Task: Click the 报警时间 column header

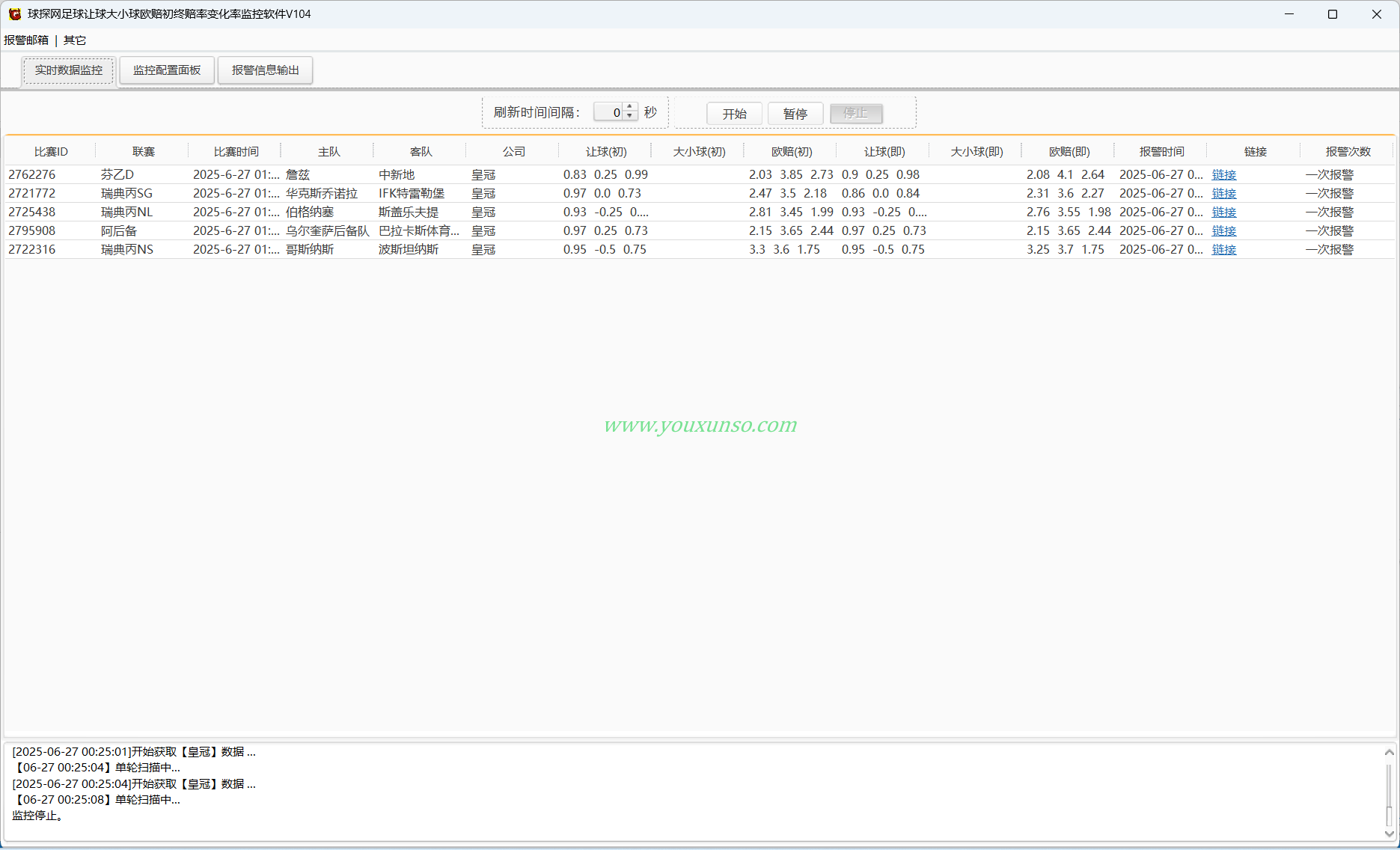Action: click(x=1162, y=152)
